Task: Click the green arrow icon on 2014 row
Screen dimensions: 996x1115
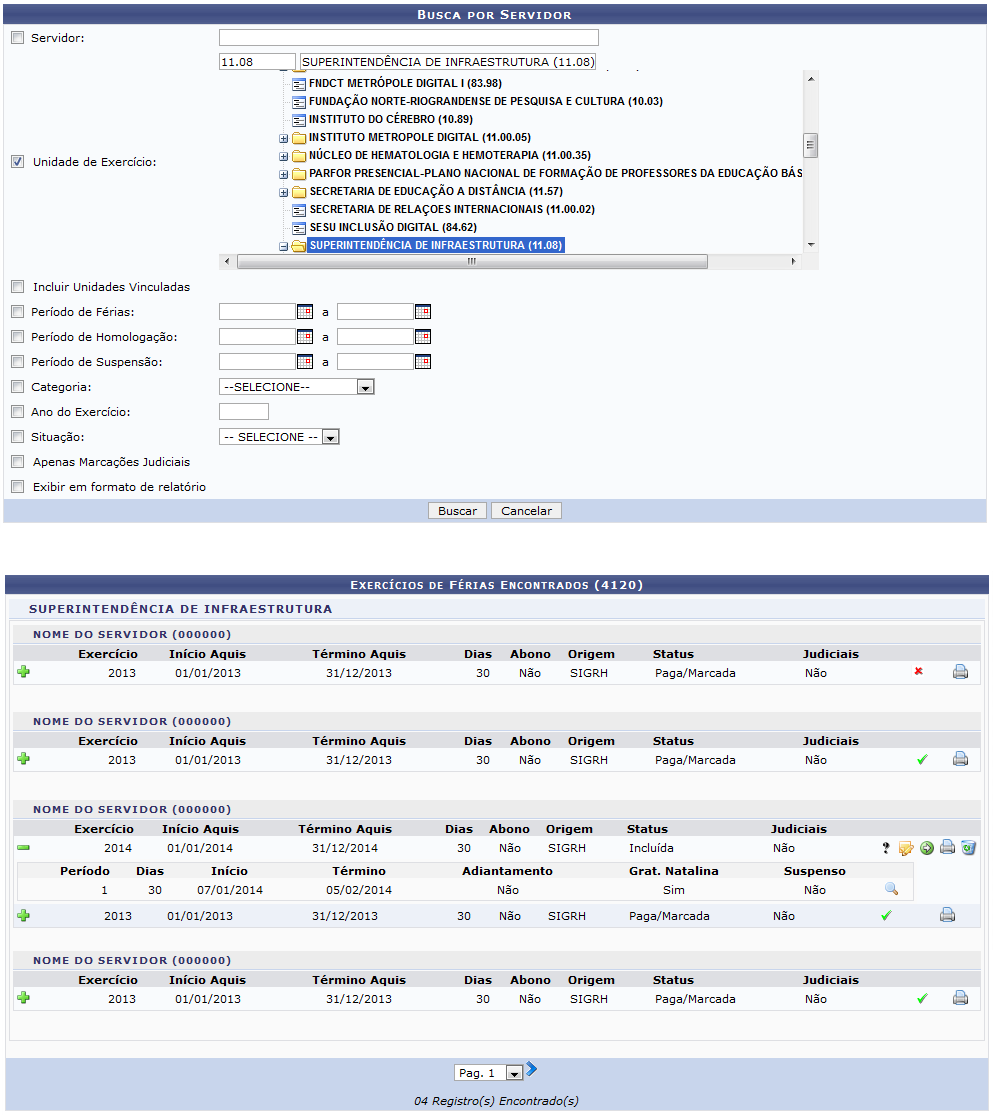Action: tap(927, 848)
